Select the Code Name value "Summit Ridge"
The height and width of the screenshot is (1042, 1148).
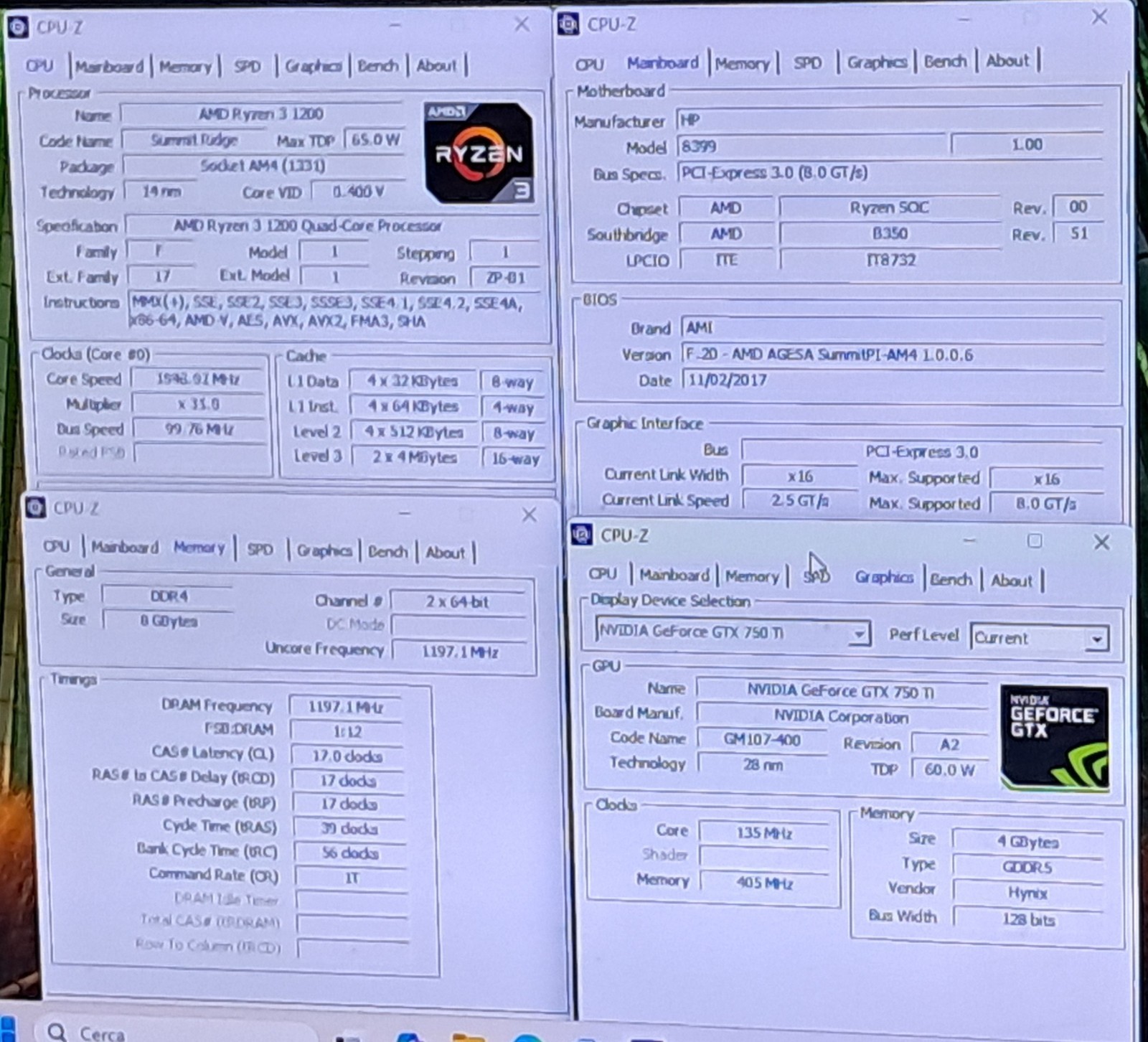click(x=194, y=140)
